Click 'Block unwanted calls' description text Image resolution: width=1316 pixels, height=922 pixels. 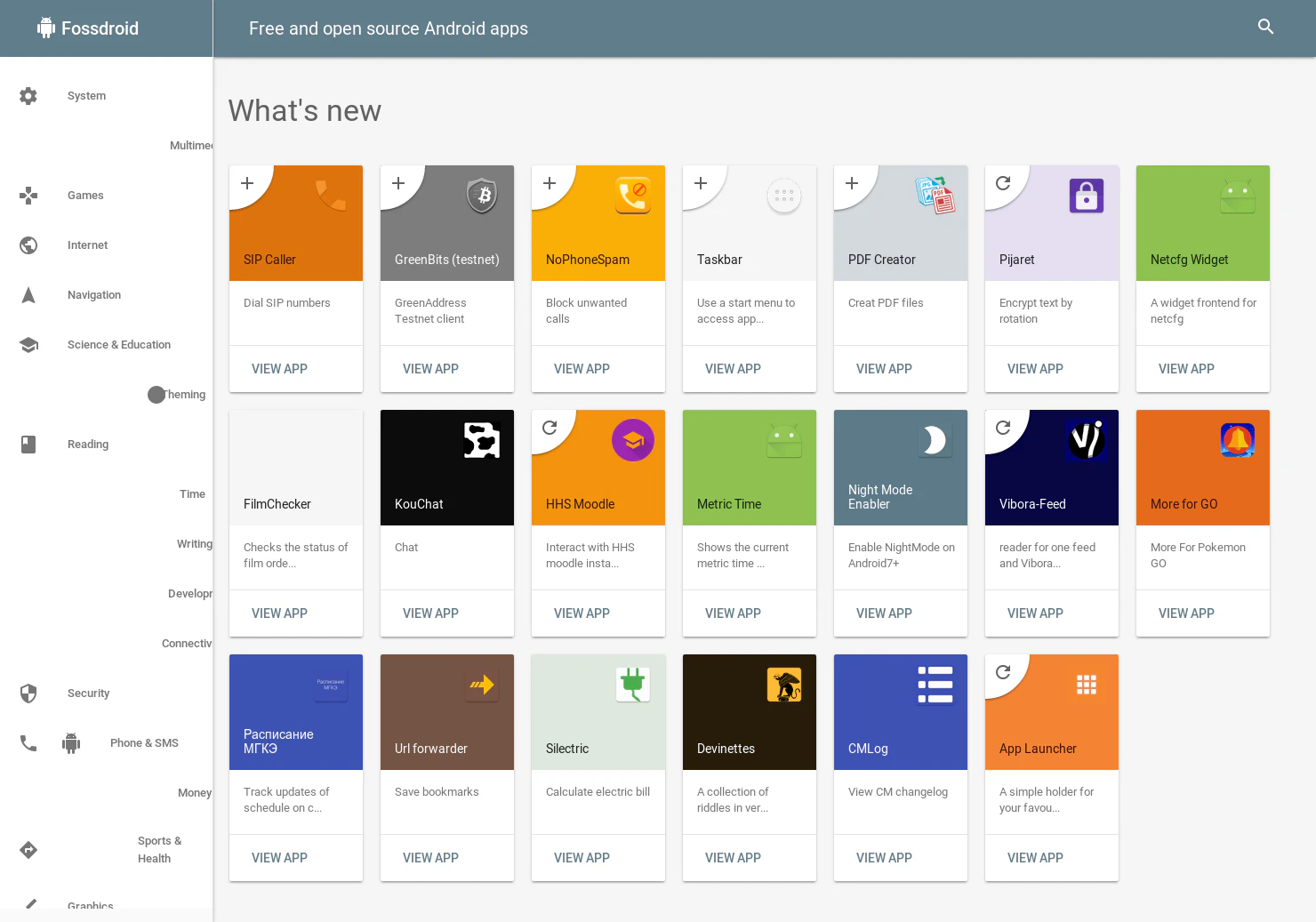[586, 311]
